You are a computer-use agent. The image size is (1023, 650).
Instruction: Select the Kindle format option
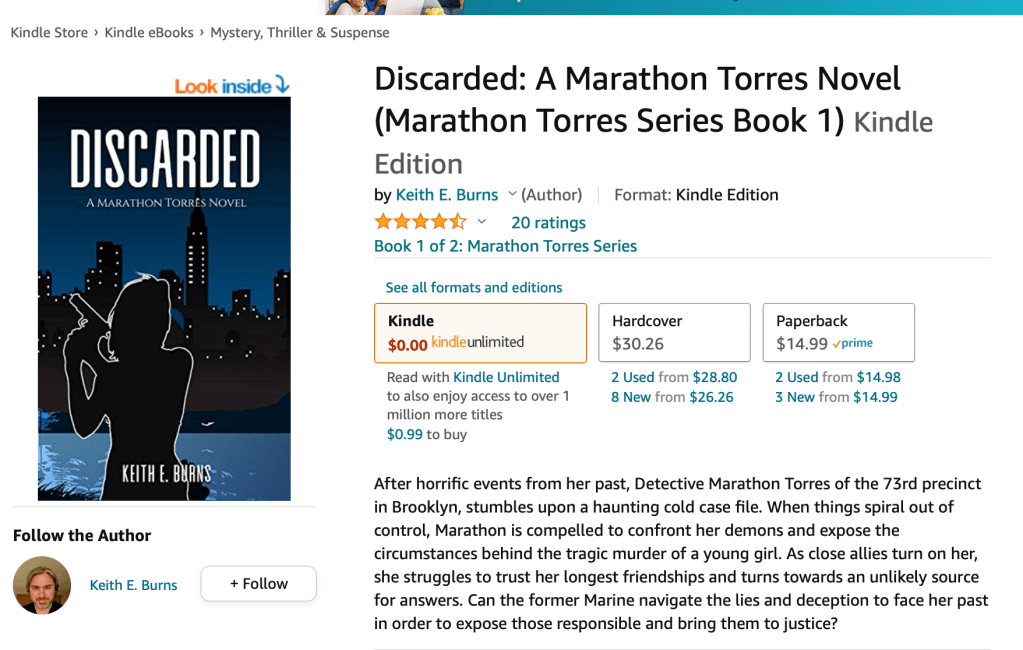[480, 332]
